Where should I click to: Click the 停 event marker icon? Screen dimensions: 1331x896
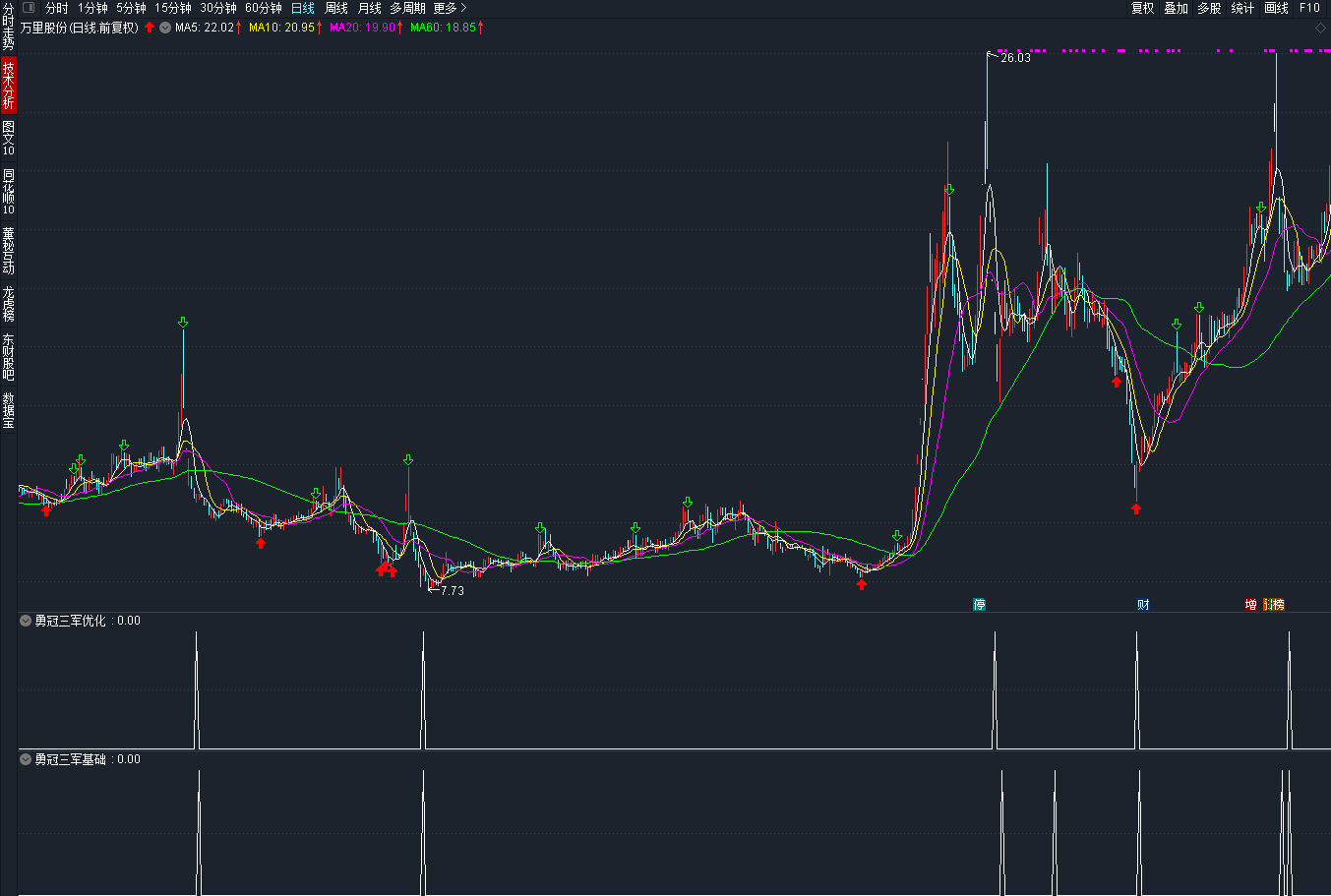(x=980, y=604)
